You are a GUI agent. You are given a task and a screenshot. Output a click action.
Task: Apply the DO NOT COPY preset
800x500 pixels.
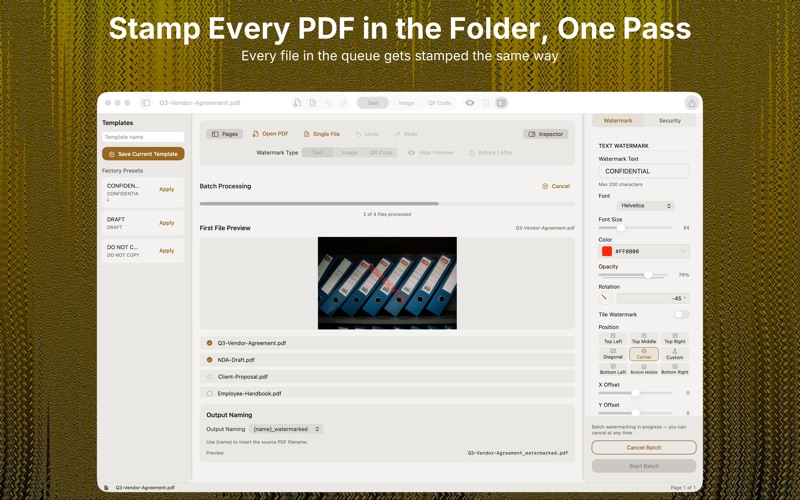point(166,251)
